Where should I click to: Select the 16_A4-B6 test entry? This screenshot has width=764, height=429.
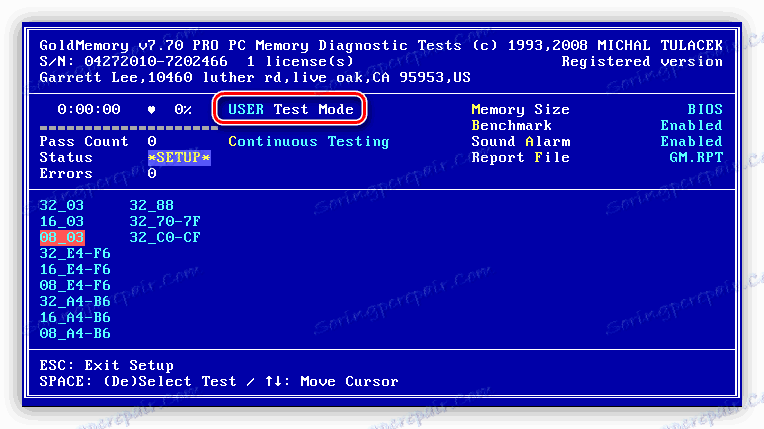click(75, 317)
